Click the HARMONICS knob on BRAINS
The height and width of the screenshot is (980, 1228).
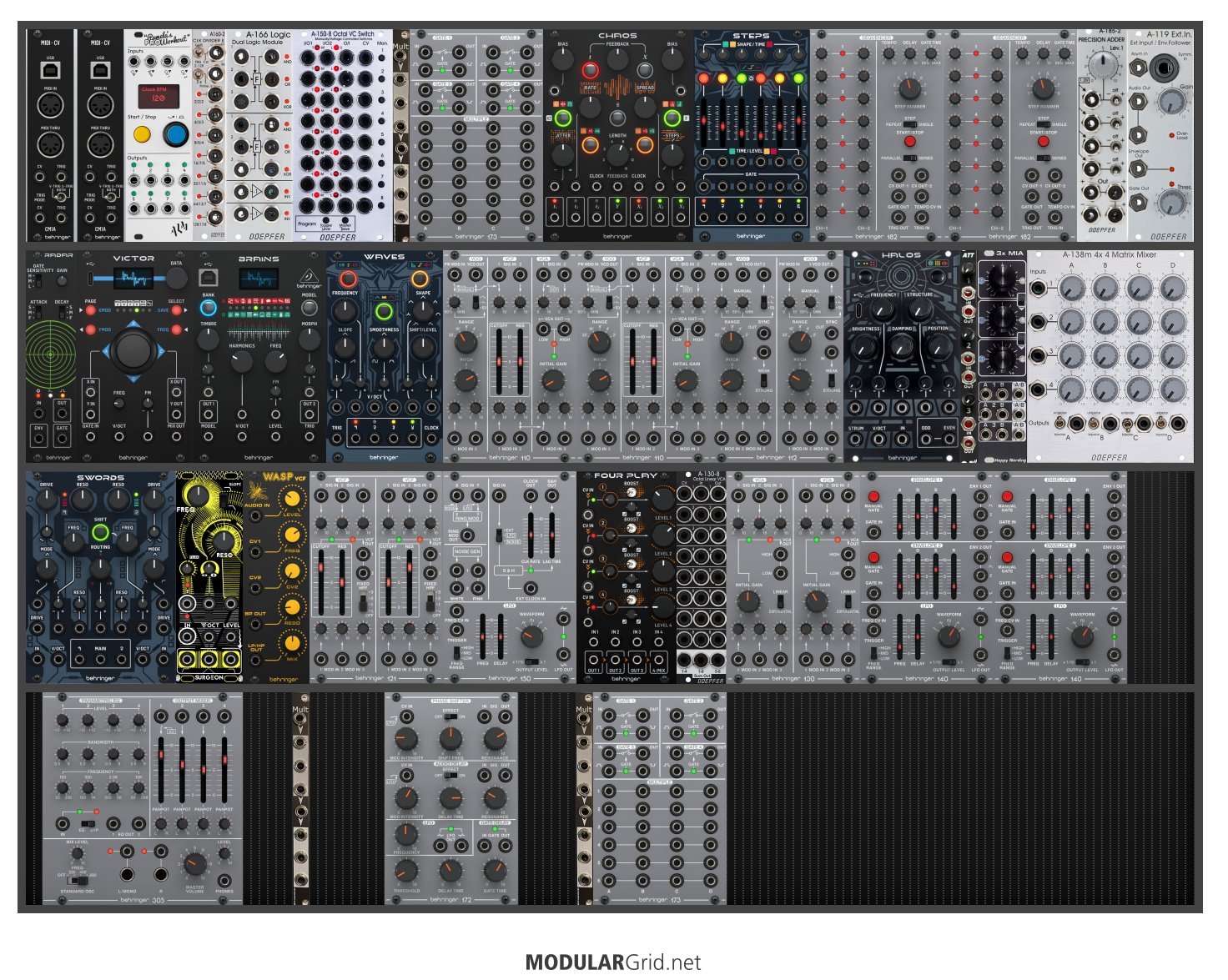pos(242,361)
